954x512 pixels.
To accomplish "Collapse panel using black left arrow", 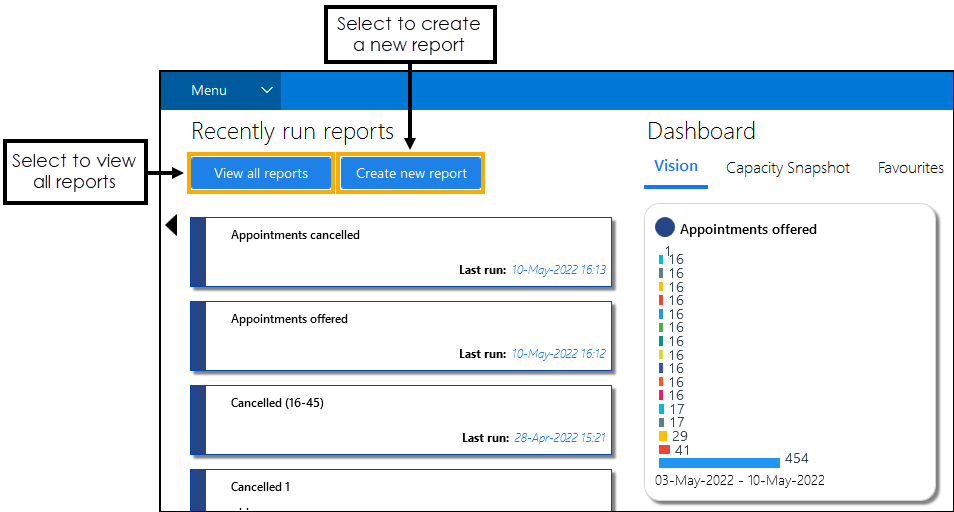I will [171, 226].
